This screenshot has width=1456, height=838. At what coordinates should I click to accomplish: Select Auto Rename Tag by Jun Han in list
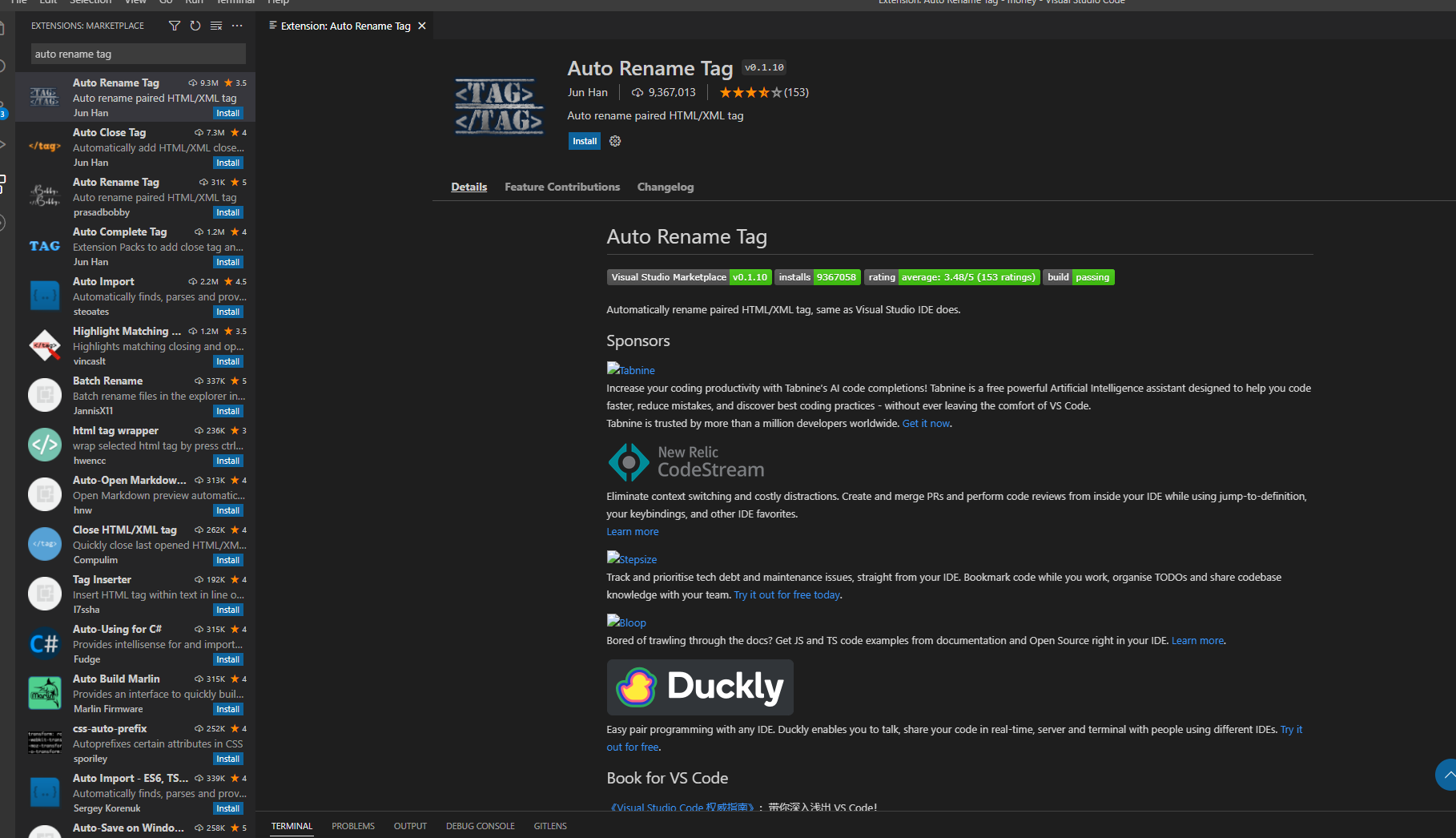(135, 97)
